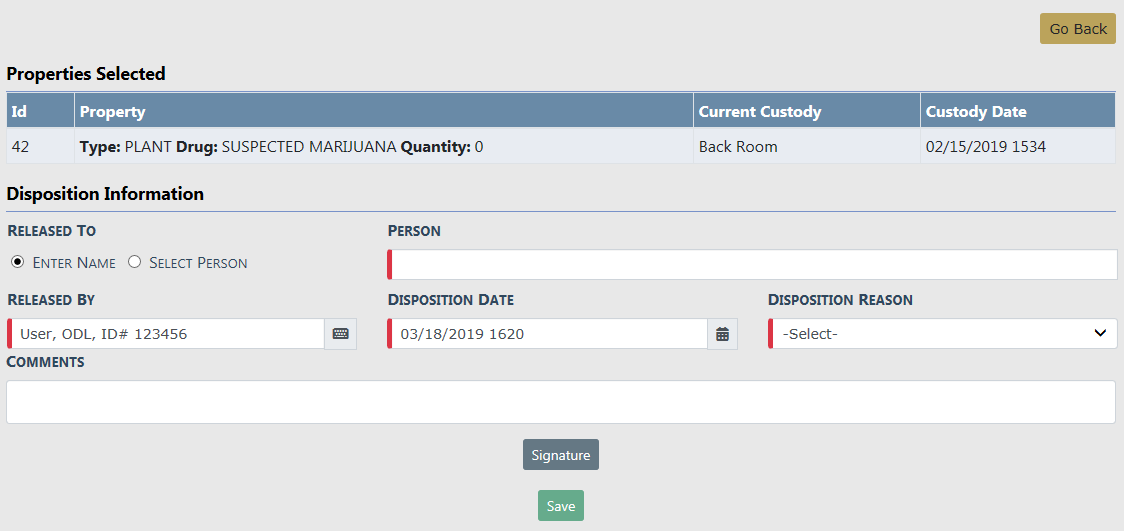Expand the Disposition Reason dropdown
The height and width of the screenshot is (531, 1127).
[x=943, y=334]
